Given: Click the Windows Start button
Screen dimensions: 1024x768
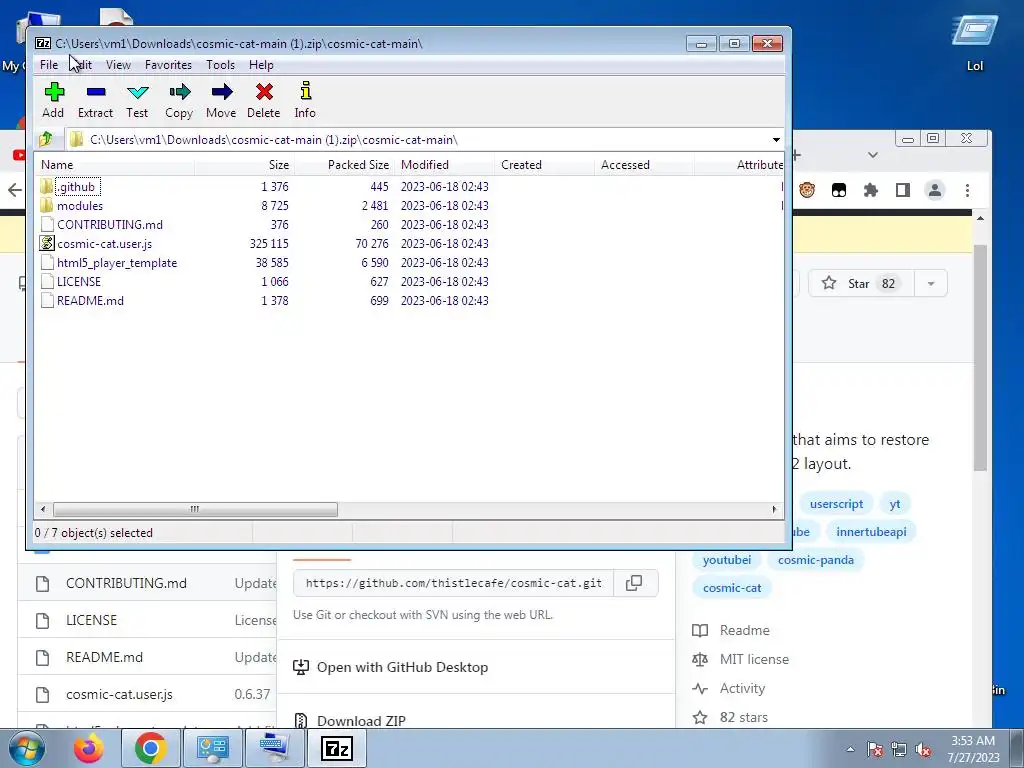Looking at the screenshot, I should [x=26, y=748].
